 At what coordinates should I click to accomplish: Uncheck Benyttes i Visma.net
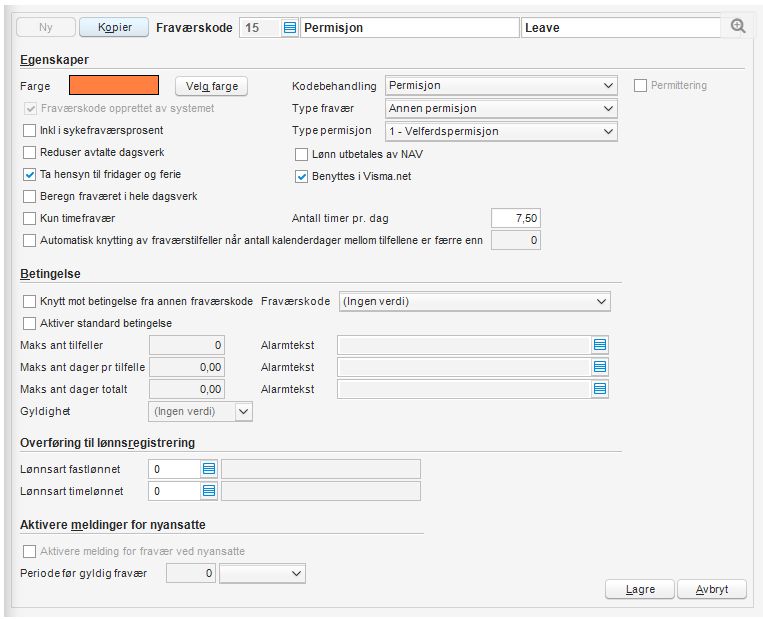[x=301, y=177]
